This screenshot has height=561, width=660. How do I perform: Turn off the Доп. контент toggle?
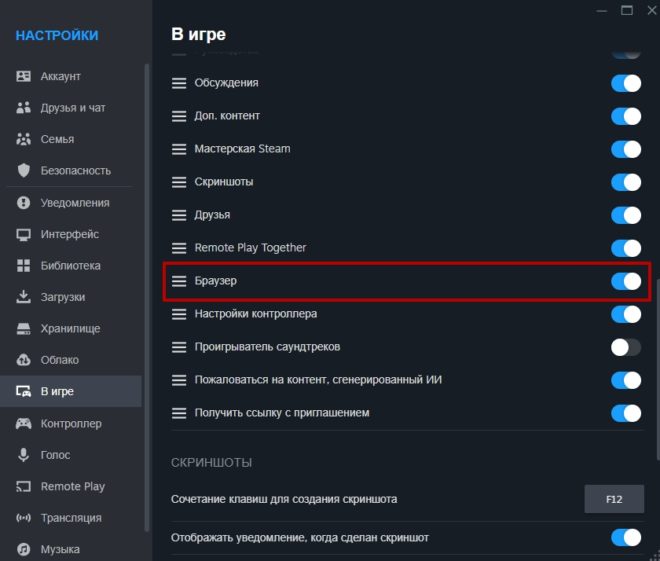(626, 116)
